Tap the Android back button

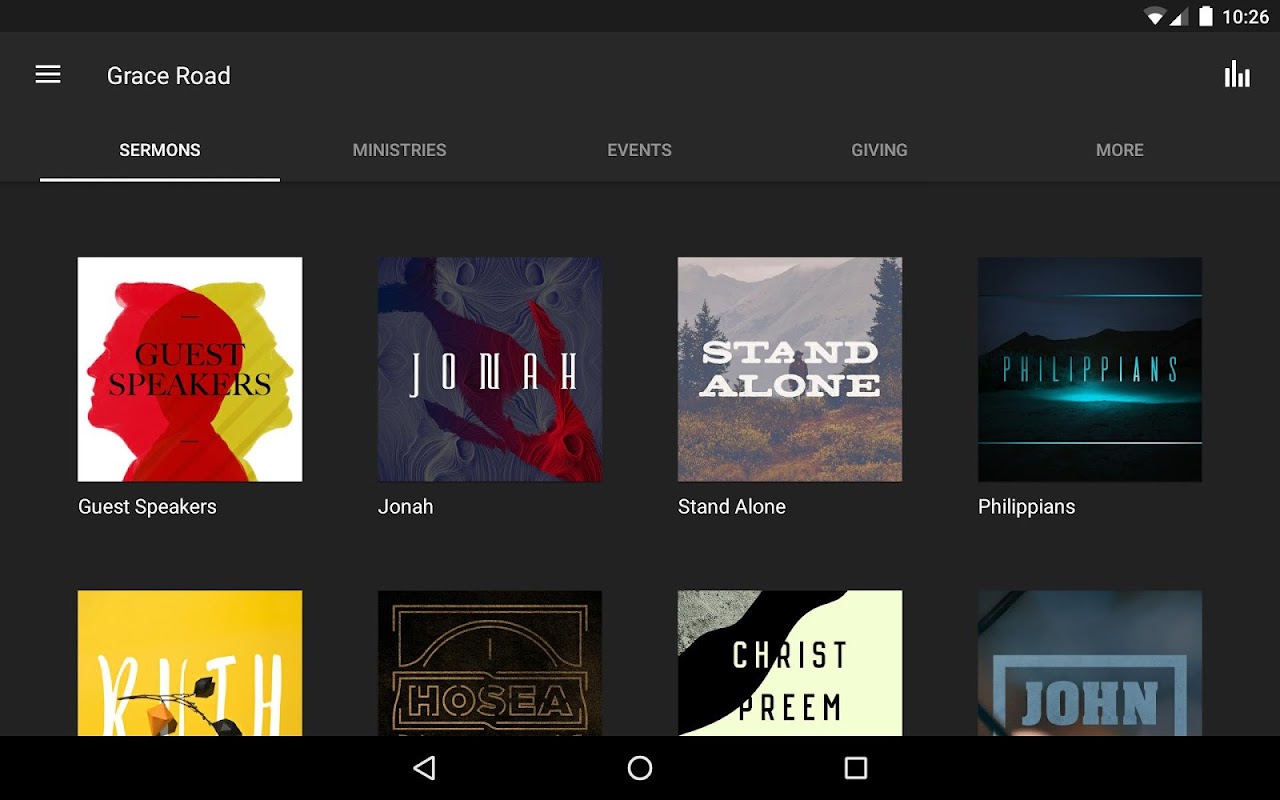425,768
